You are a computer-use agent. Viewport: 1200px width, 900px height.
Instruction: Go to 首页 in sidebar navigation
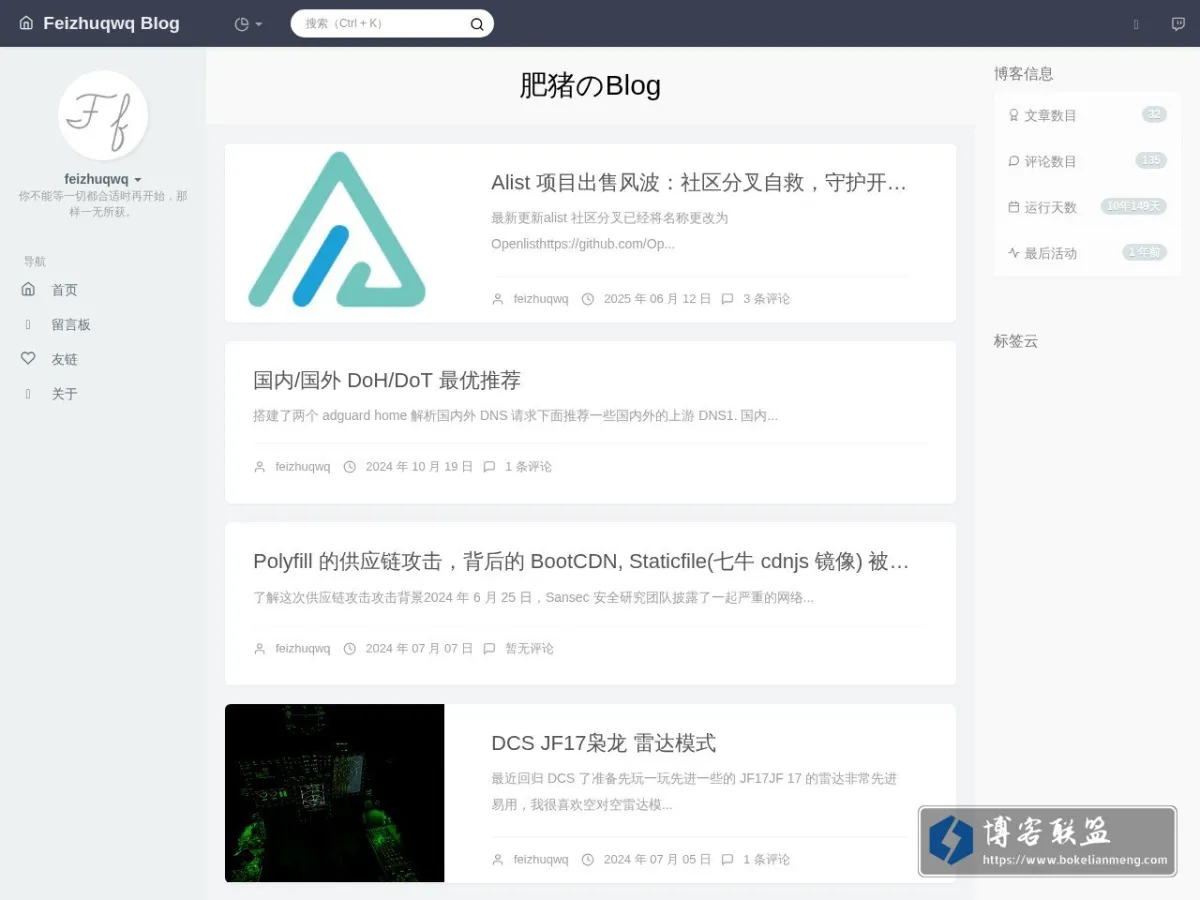coord(64,290)
